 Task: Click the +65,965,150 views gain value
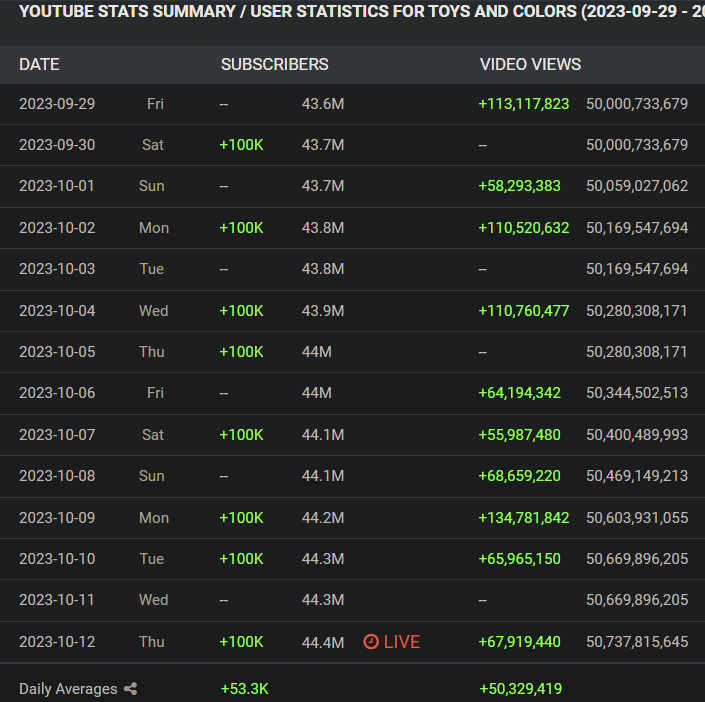click(x=519, y=559)
